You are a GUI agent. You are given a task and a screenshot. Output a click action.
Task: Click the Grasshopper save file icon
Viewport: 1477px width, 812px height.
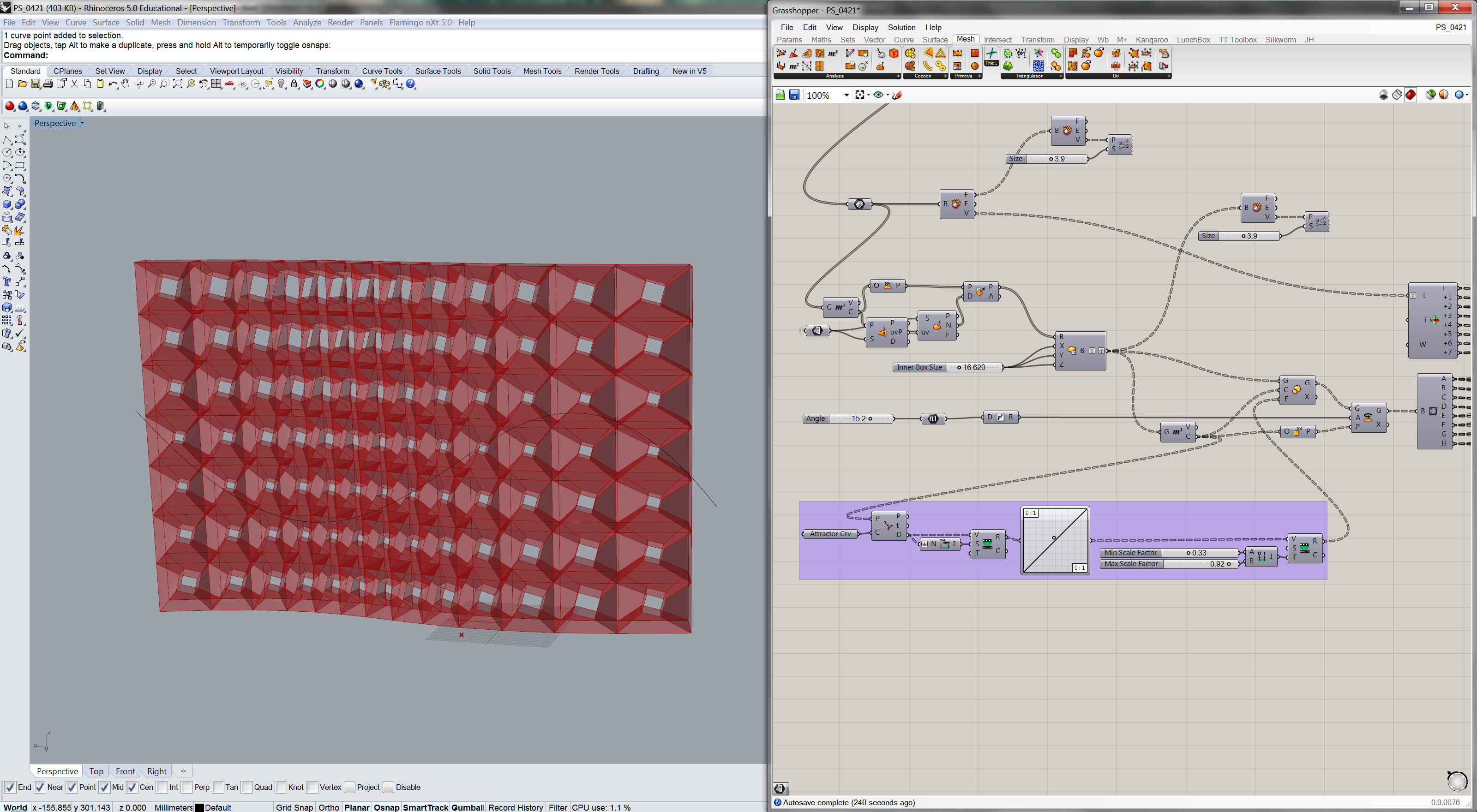[x=794, y=95]
